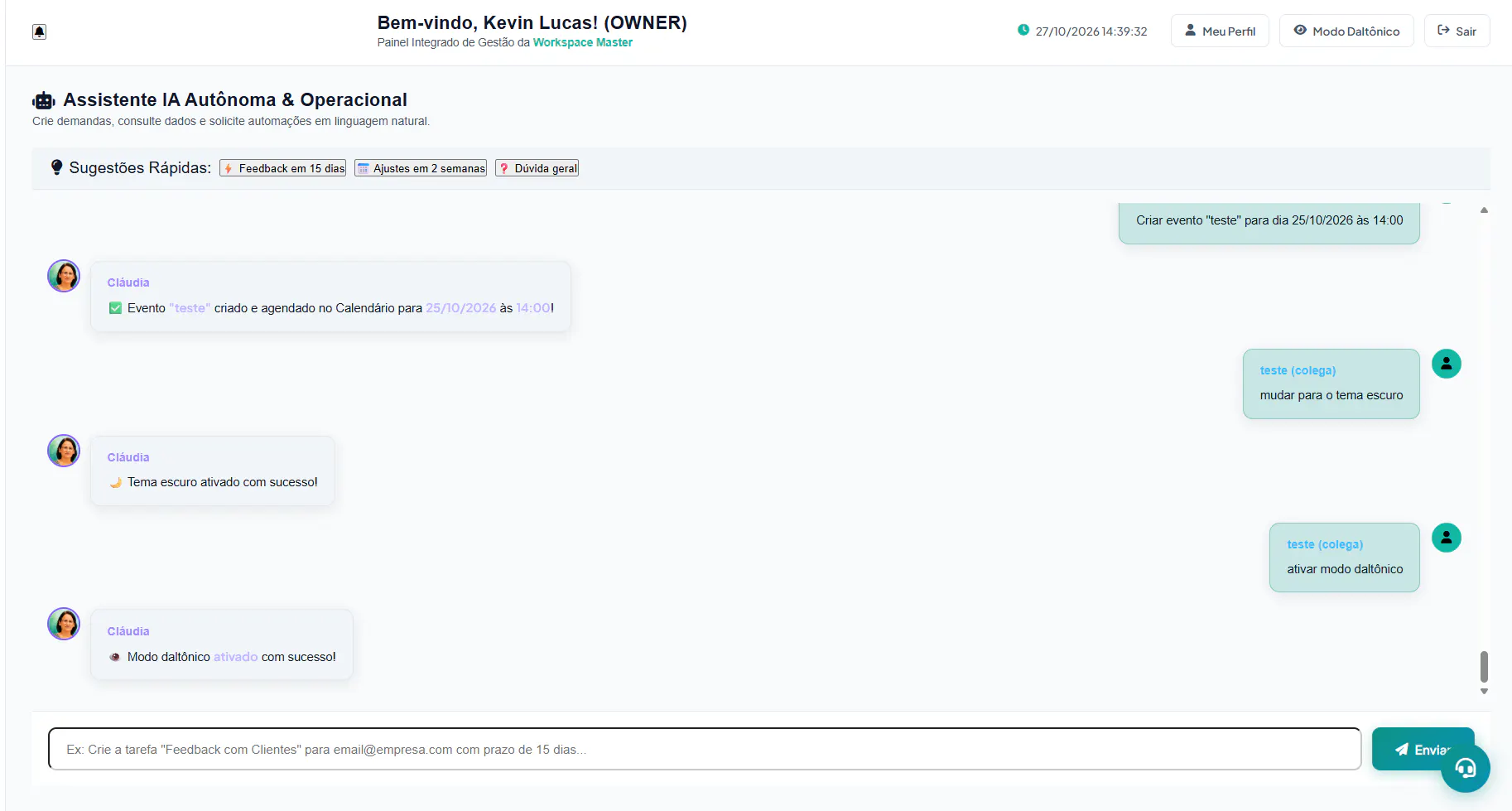1512x811 pixels.
Task: Click the eye icon in the daltônico message
Action: (115, 657)
